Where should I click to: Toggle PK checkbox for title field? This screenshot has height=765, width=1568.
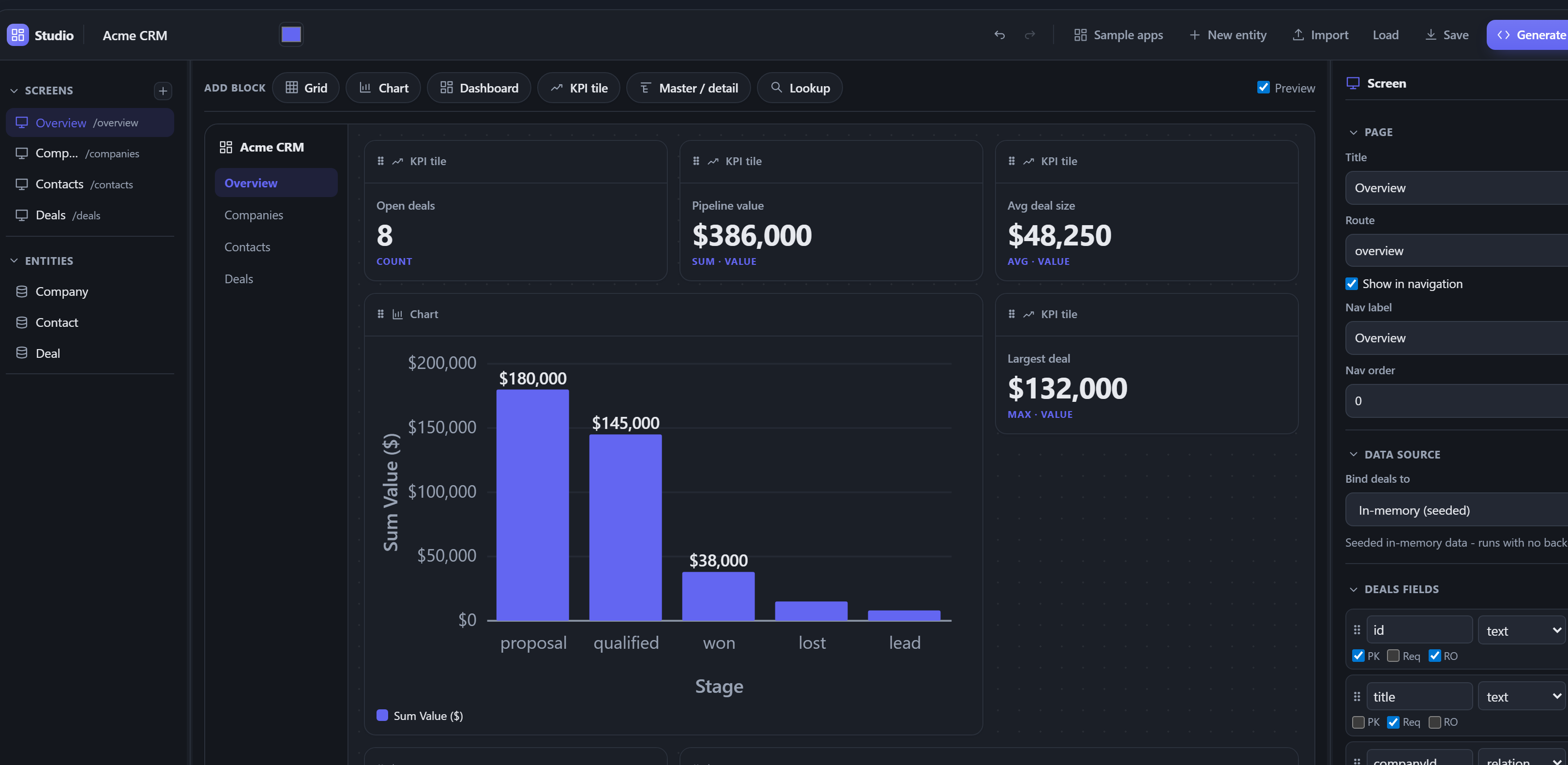1358,722
